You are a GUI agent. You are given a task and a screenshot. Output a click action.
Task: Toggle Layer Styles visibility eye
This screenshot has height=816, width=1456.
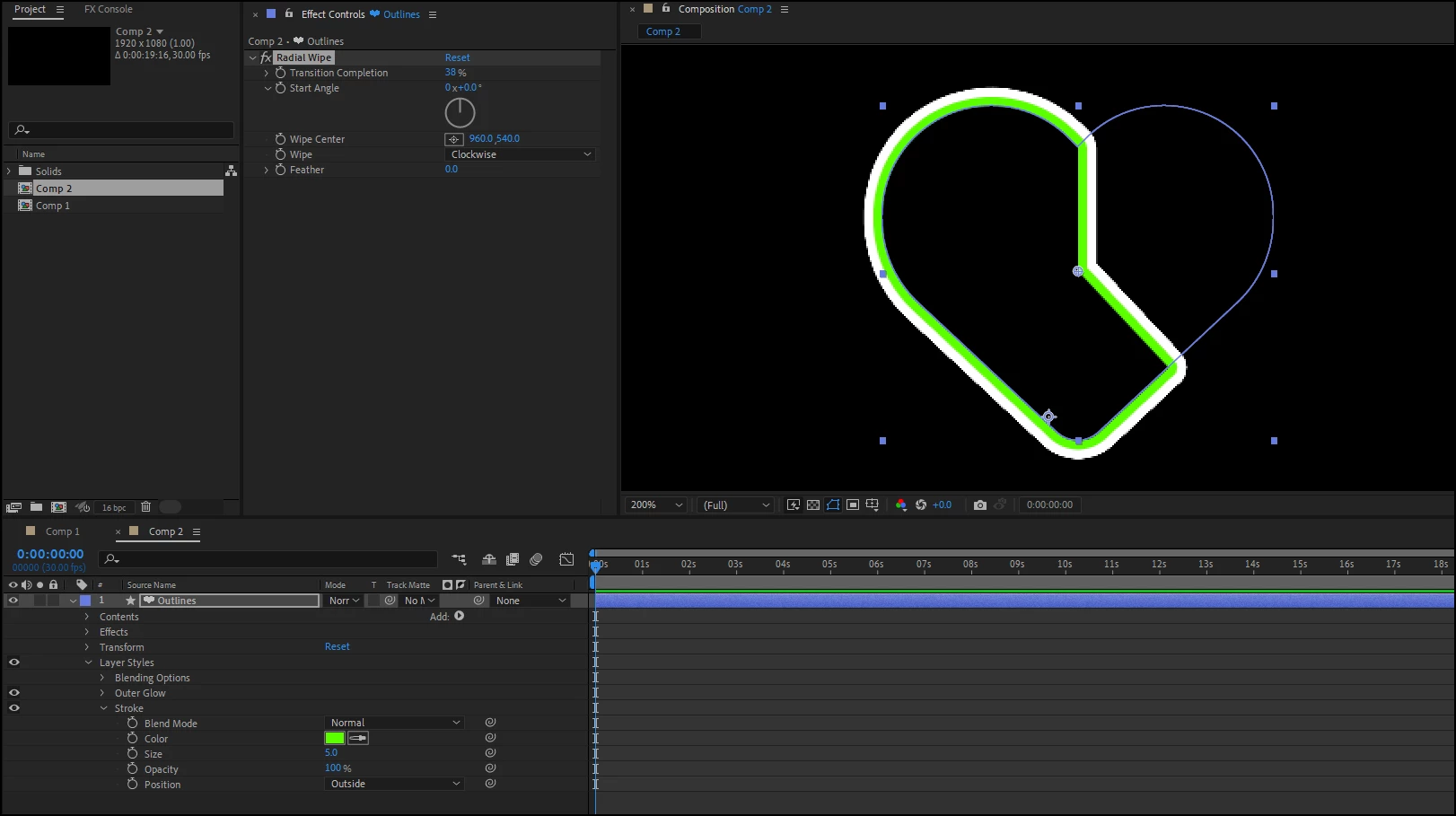(13, 662)
